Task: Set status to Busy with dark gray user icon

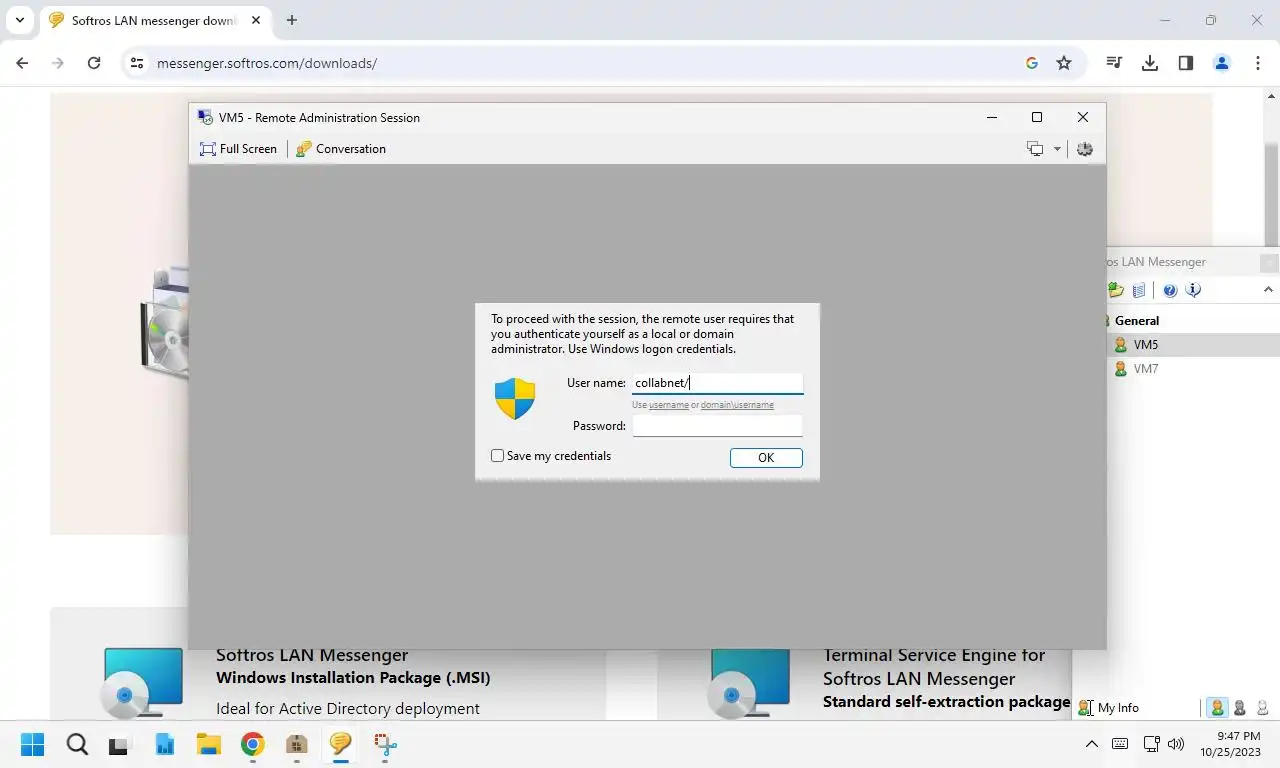Action: click(x=1240, y=708)
